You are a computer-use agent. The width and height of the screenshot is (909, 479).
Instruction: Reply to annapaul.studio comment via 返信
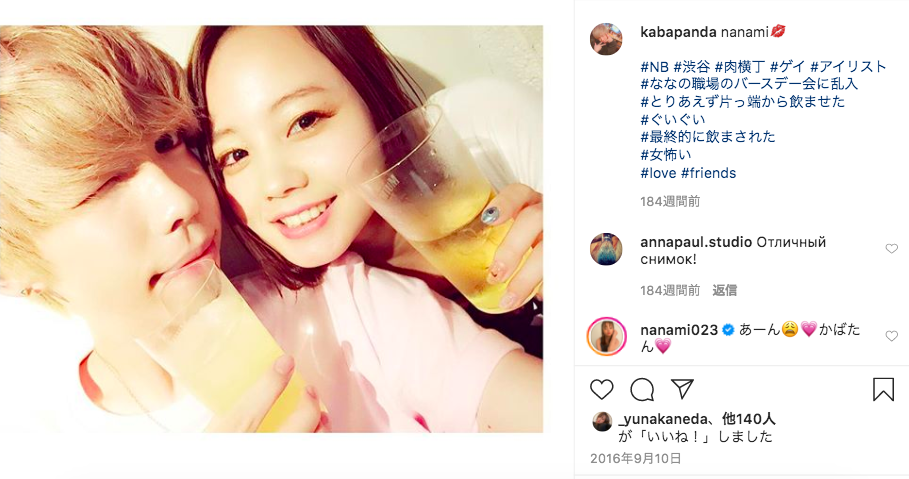click(x=724, y=290)
